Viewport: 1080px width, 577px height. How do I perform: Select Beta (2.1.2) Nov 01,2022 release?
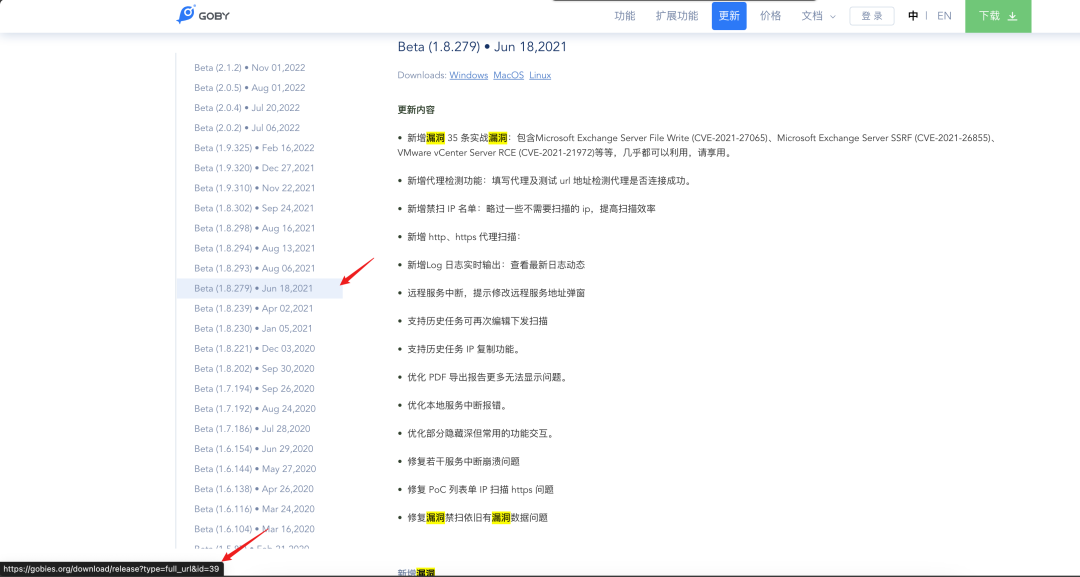point(249,67)
